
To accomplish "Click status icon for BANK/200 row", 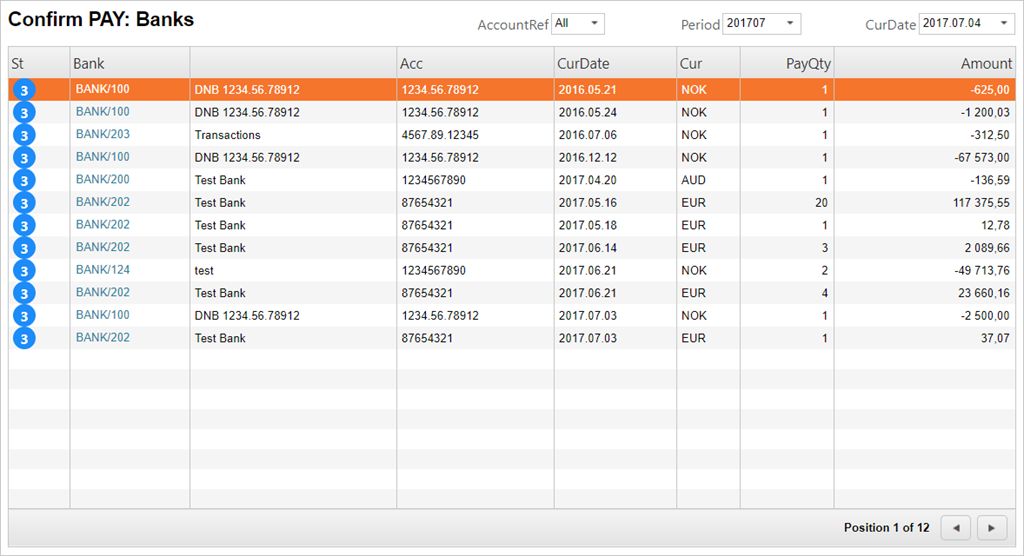I will click(x=25, y=180).
